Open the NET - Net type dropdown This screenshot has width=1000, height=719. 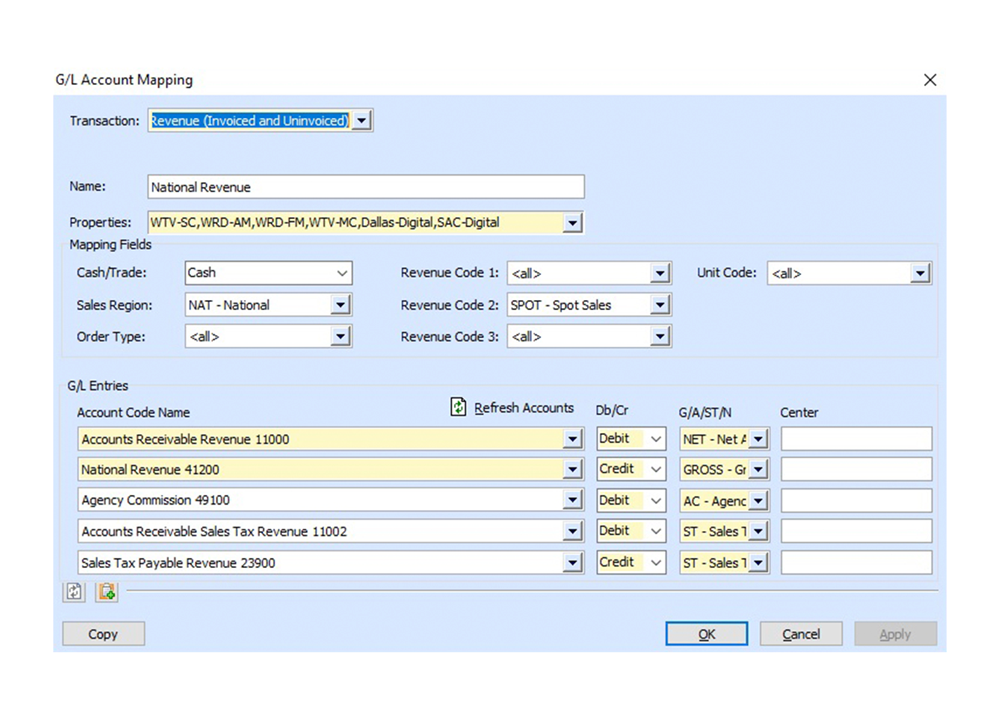point(758,439)
